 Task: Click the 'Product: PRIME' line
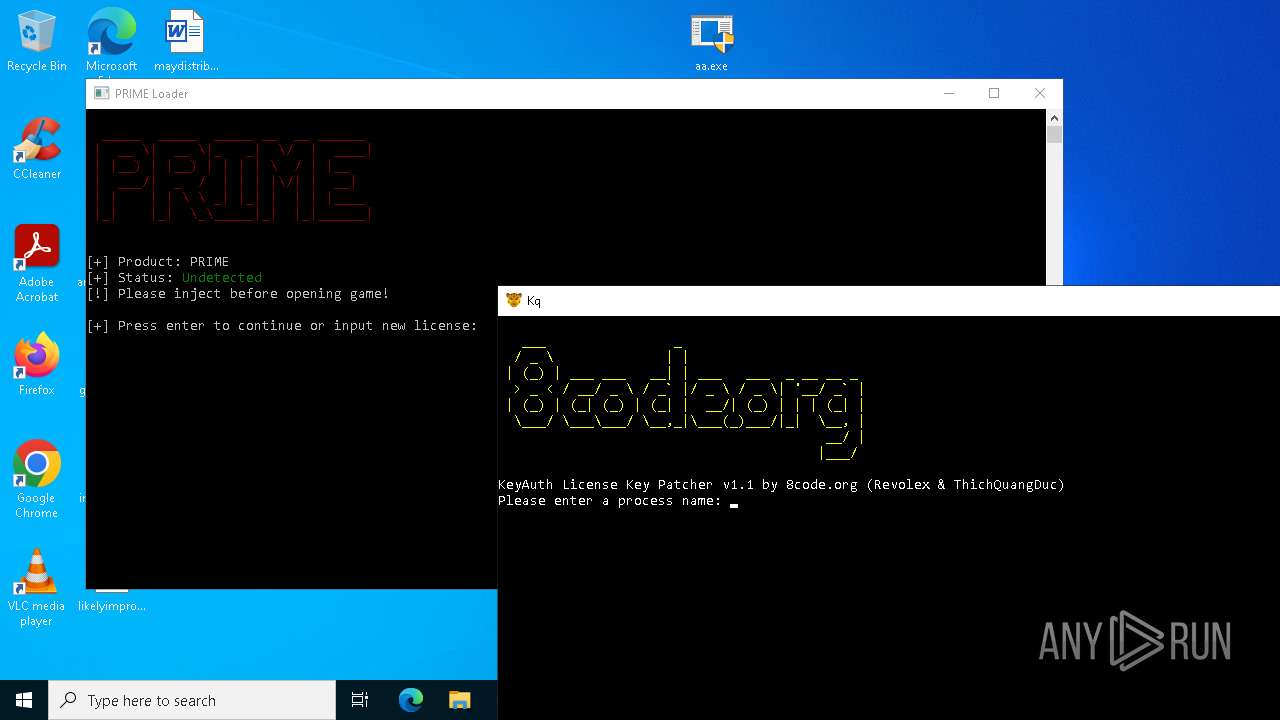click(158, 261)
